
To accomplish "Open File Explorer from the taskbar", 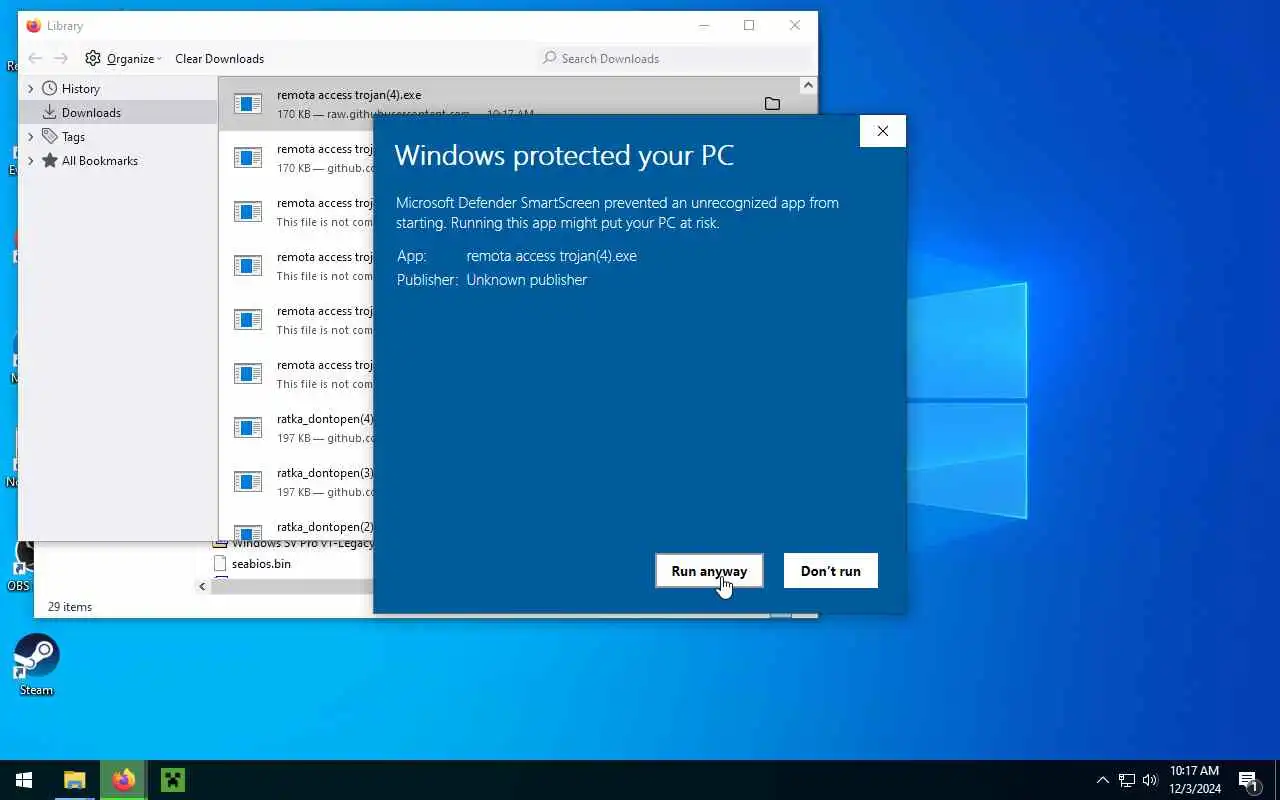I will tap(75, 780).
